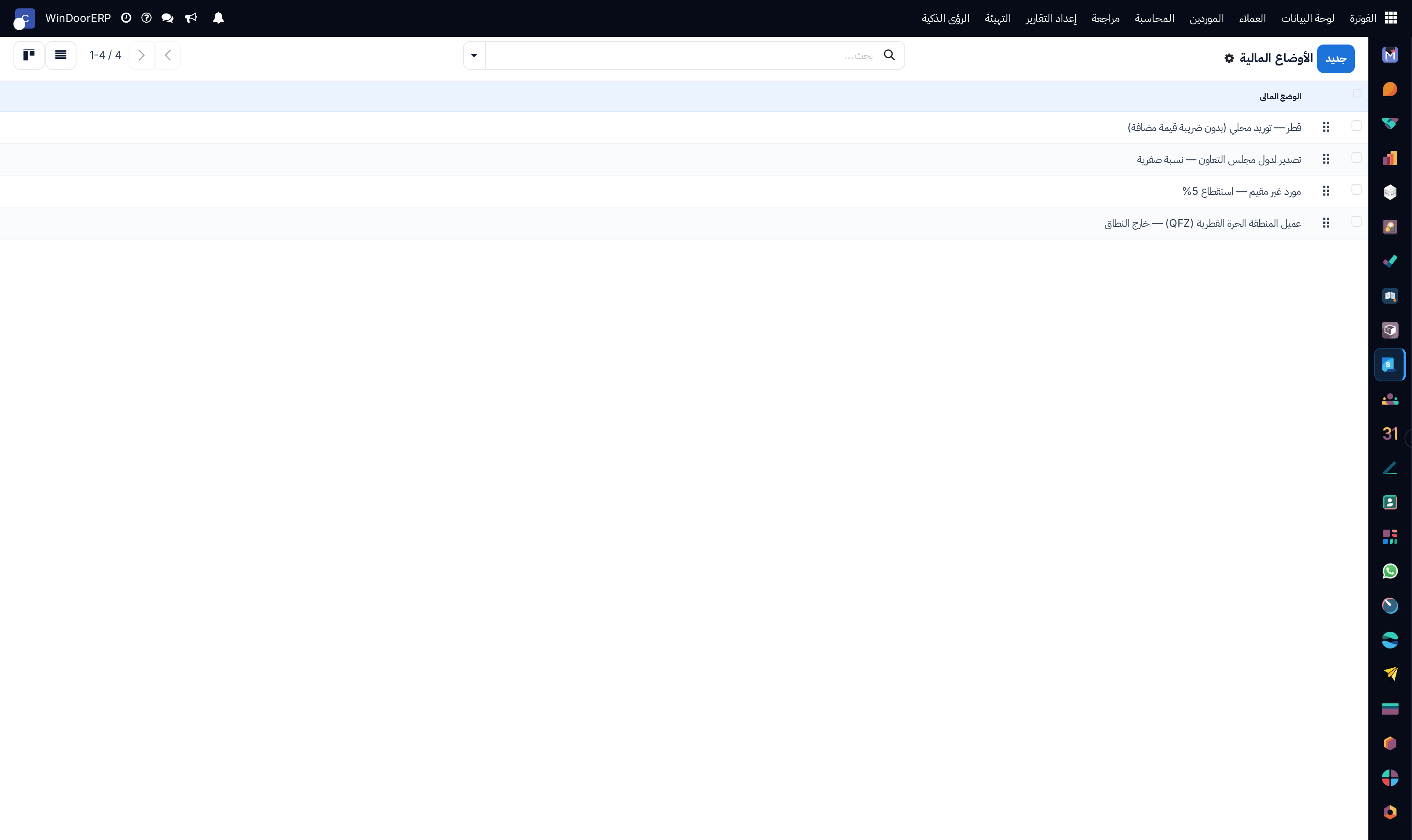Open the المحاسبة menu
The width and height of the screenshot is (1412, 840).
(x=1154, y=18)
